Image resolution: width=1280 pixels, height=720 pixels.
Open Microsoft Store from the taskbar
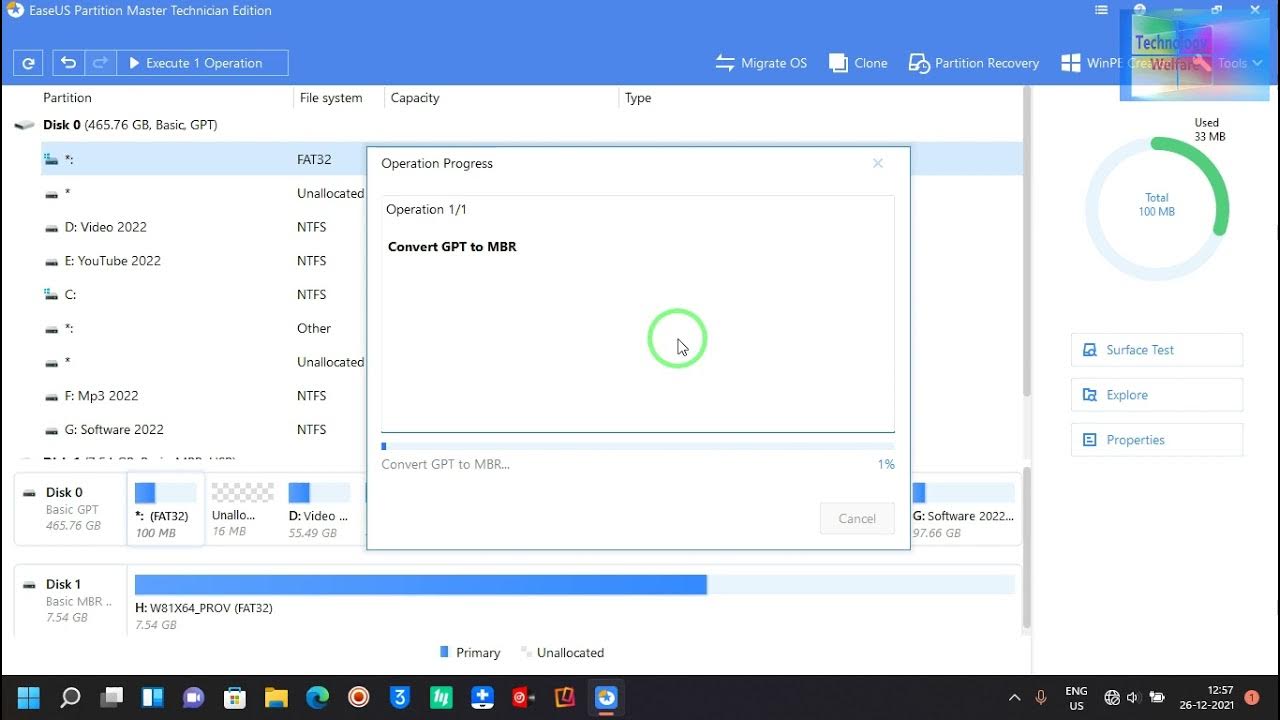[235, 697]
